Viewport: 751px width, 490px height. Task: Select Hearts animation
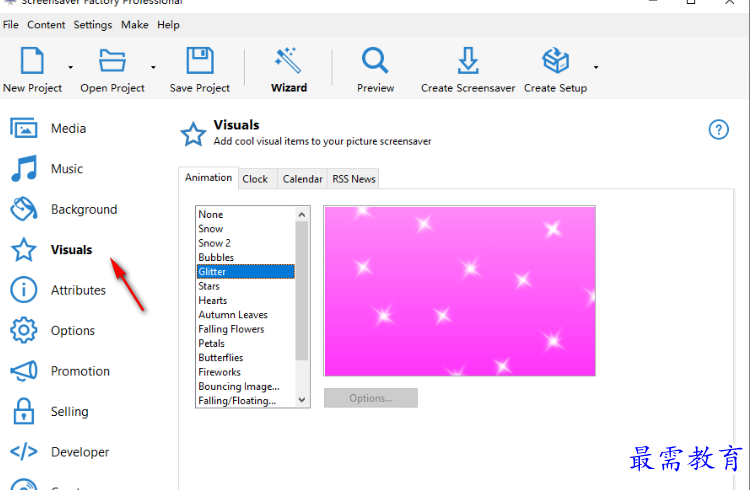click(x=246, y=300)
